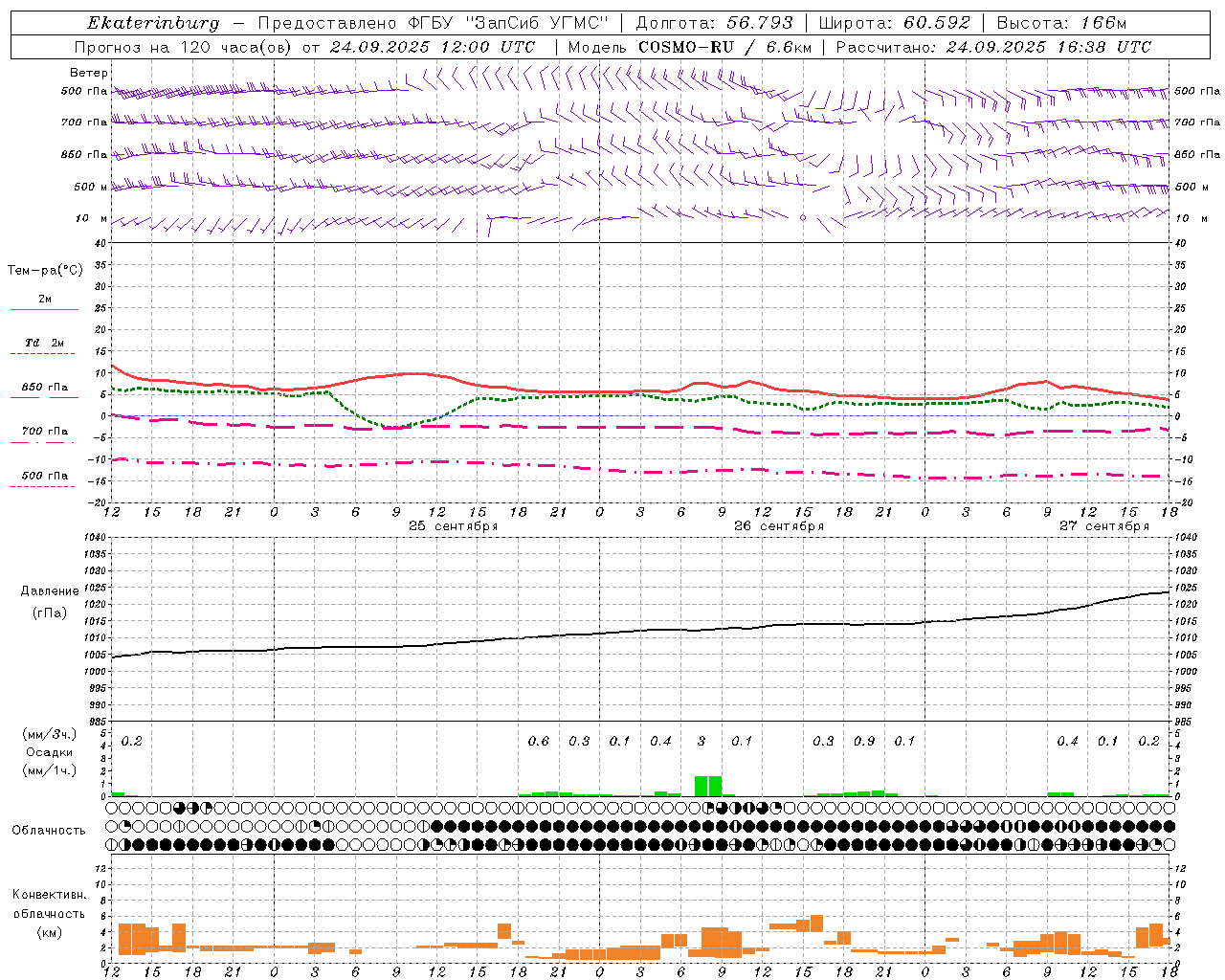Click the Ekaterinburg station title

(x=153, y=23)
